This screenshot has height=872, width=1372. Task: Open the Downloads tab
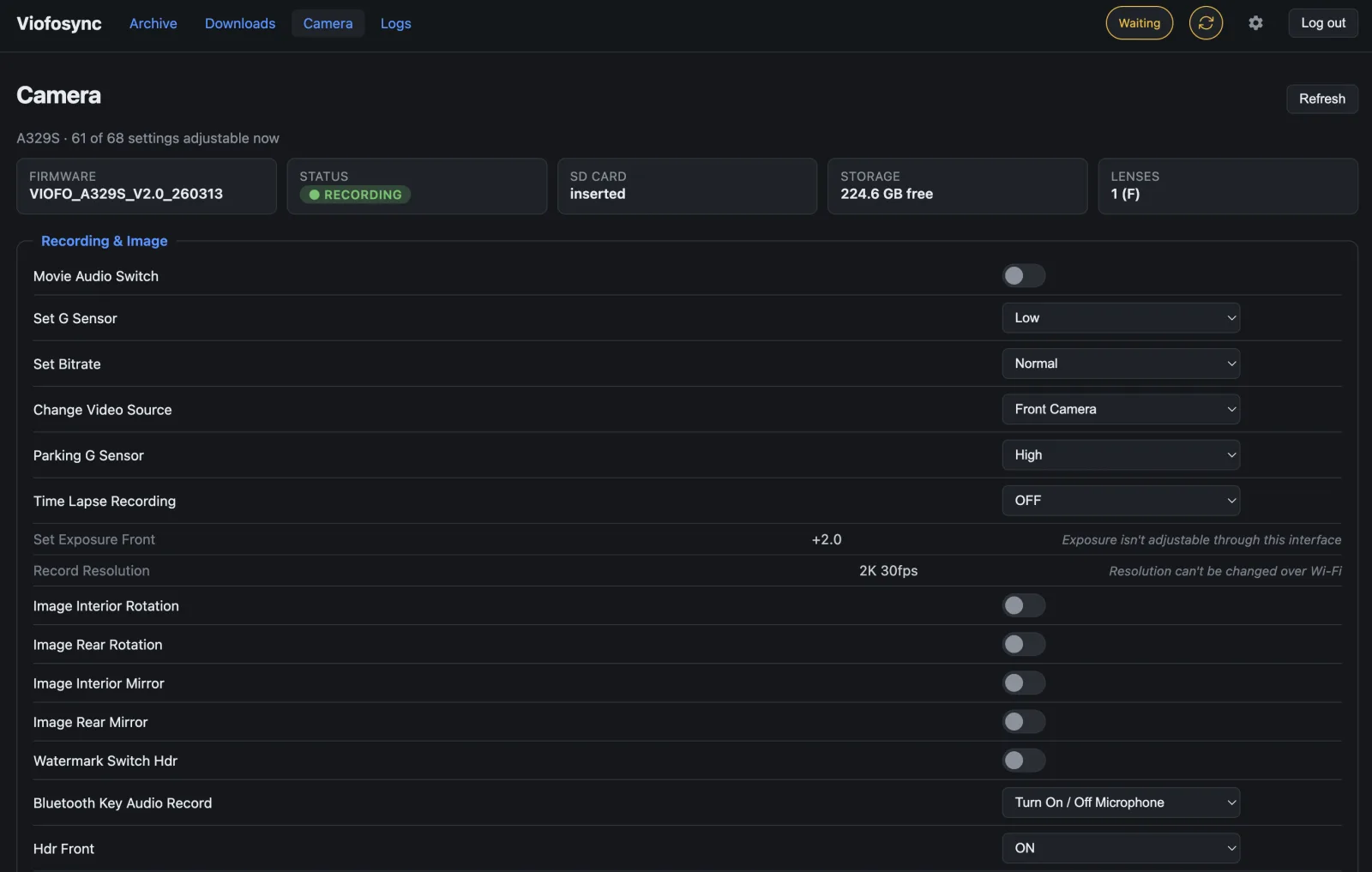(240, 23)
